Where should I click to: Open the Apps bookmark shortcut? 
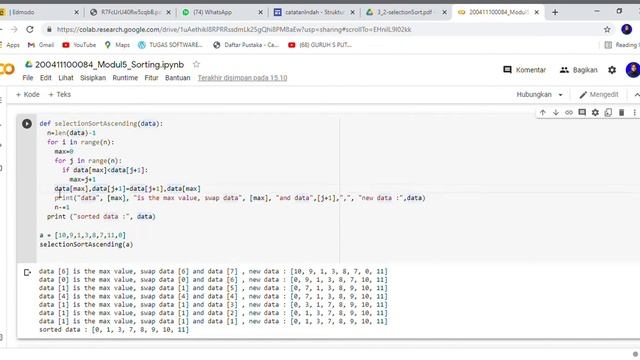tap(10, 45)
